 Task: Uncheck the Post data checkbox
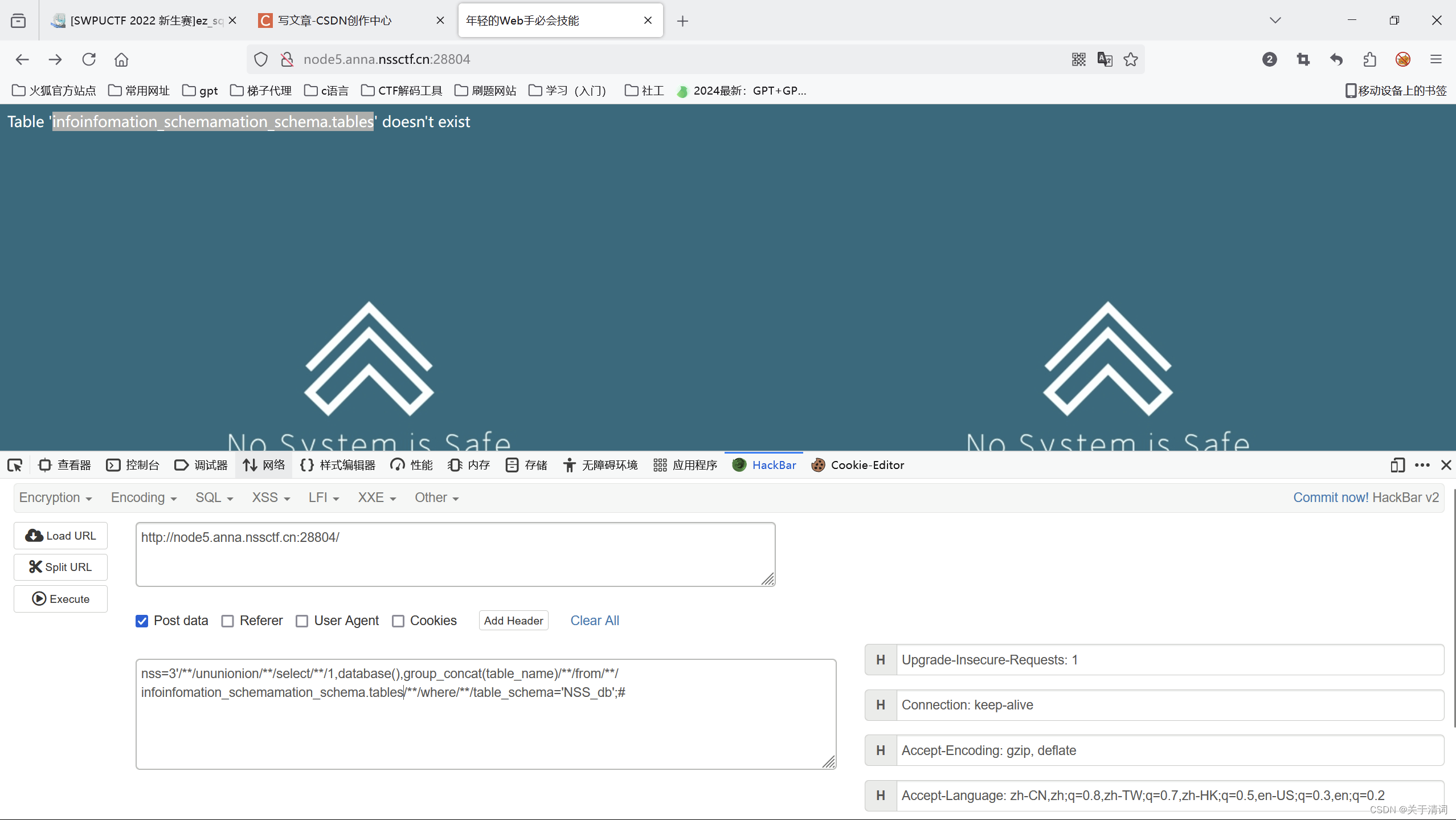click(x=142, y=621)
